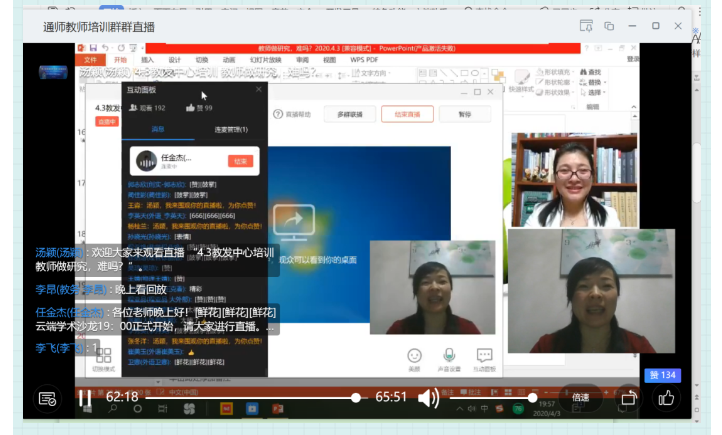Switch to the 开始 ribbon tab
The image size is (722, 435).
(121, 60)
